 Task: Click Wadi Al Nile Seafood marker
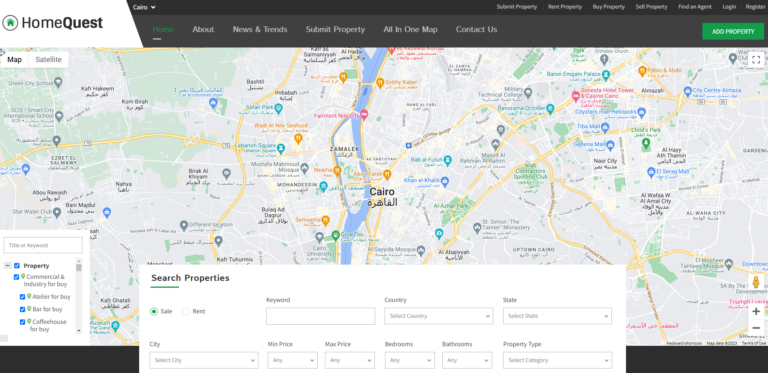pos(298,139)
